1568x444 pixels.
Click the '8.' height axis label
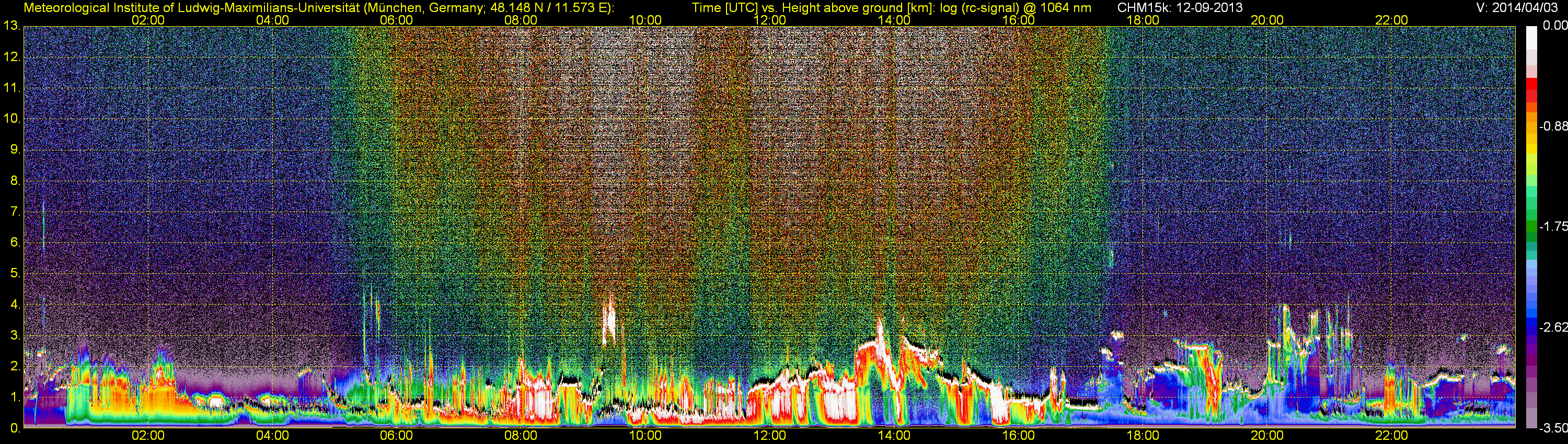tap(15, 181)
